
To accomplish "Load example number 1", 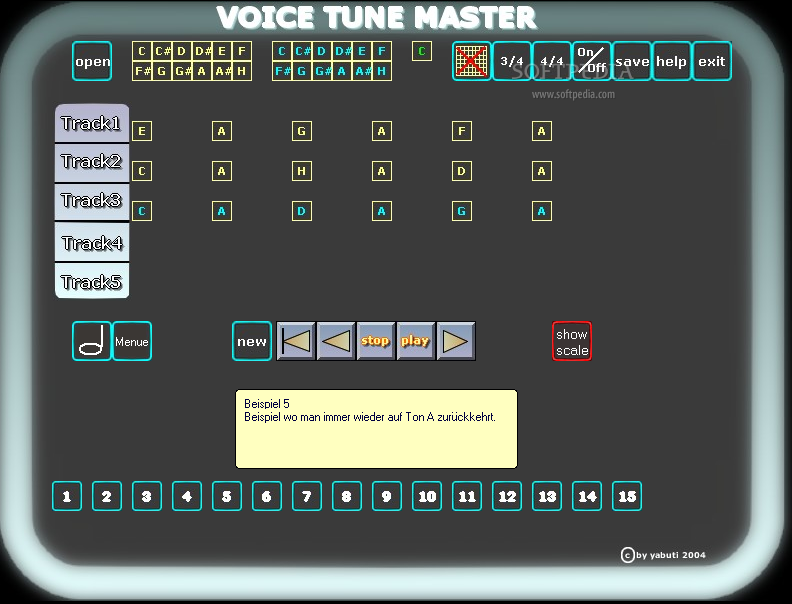I will pyautogui.click(x=67, y=496).
